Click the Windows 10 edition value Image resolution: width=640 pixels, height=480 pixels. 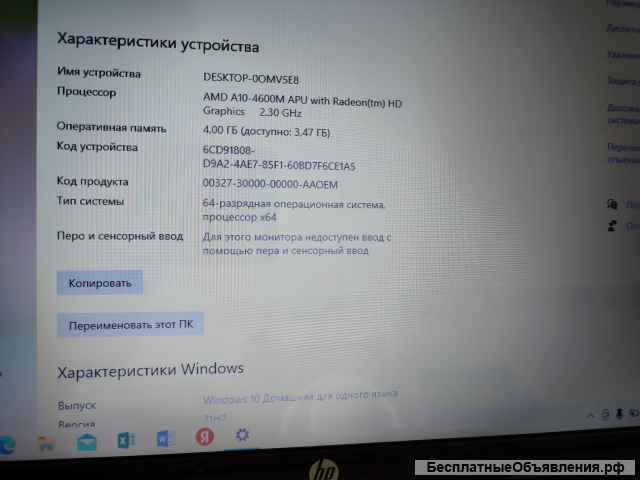coord(300,397)
